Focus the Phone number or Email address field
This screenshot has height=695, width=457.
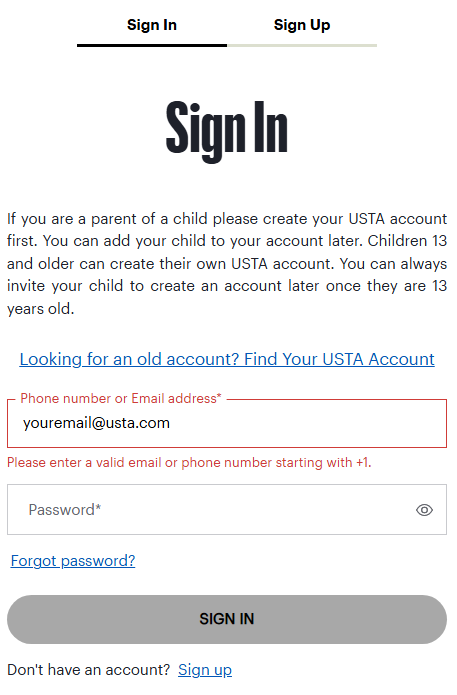[x=227, y=423]
